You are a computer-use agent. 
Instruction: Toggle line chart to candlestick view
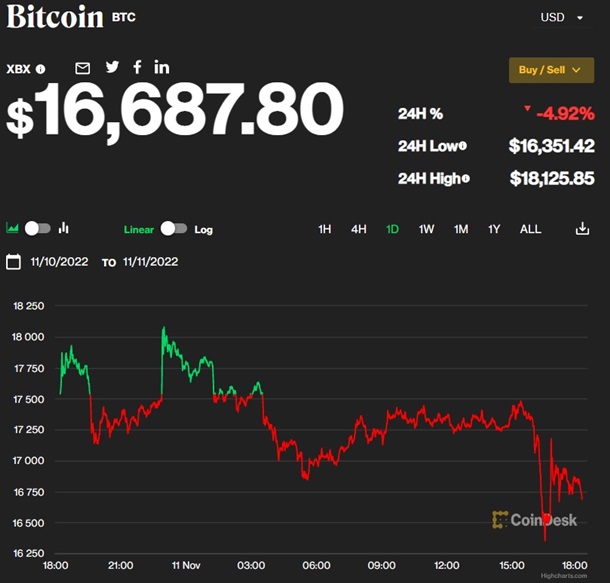tap(38, 228)
